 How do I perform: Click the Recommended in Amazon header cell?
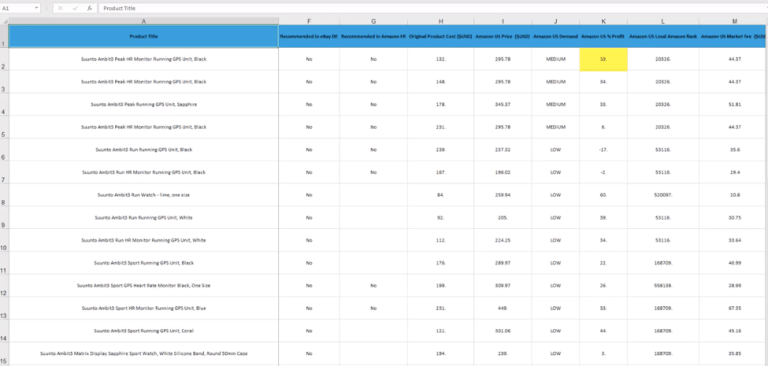(373, 36)
